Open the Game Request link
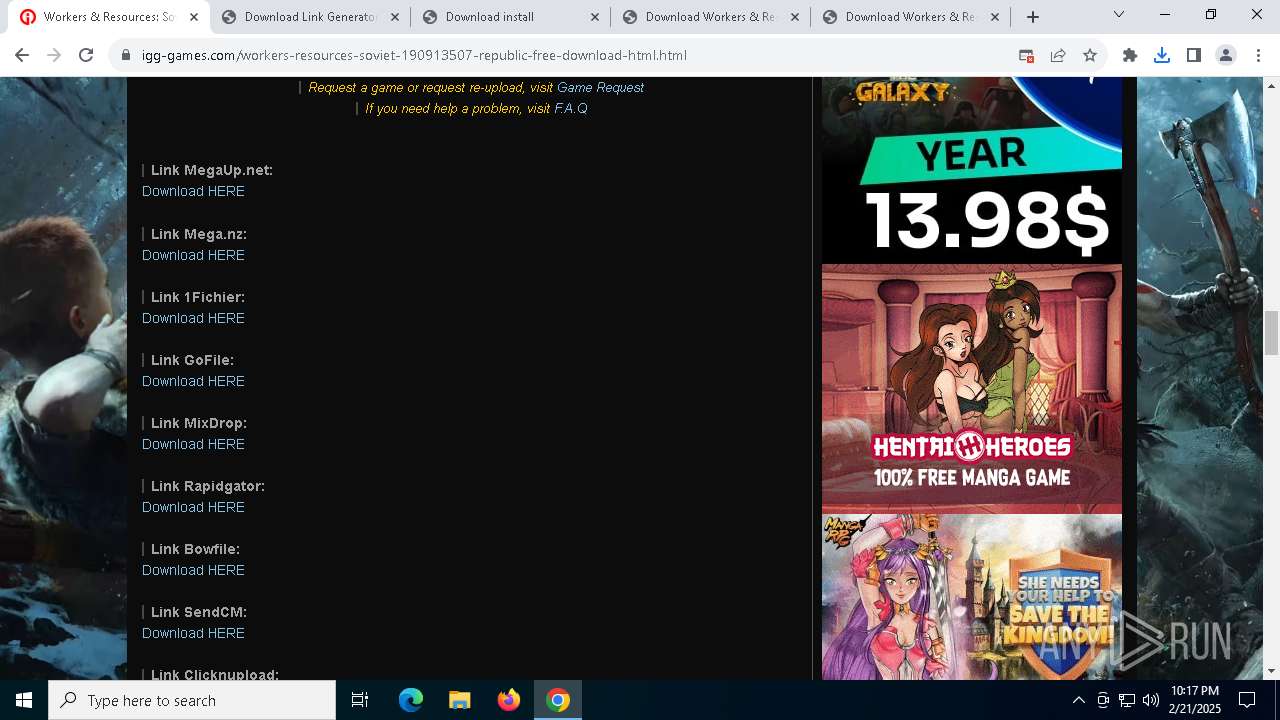 [600, 87]
